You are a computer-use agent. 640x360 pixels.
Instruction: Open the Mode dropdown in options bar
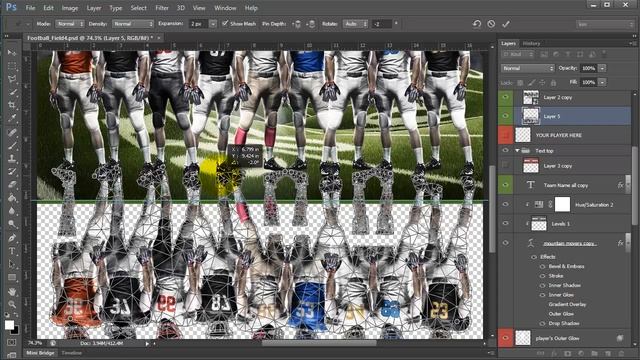pyautogui.click(x=70, y=24)
